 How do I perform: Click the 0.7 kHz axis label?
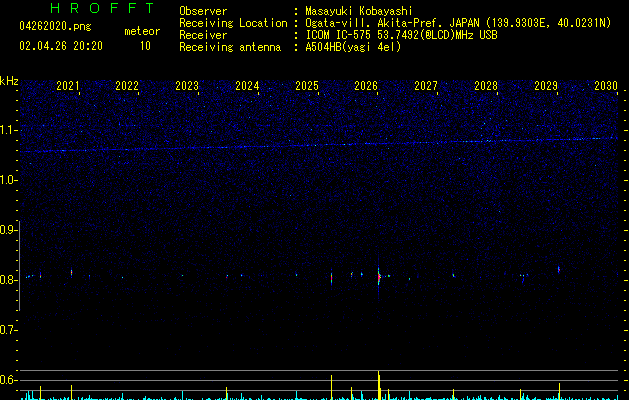(x=9, y=330)
